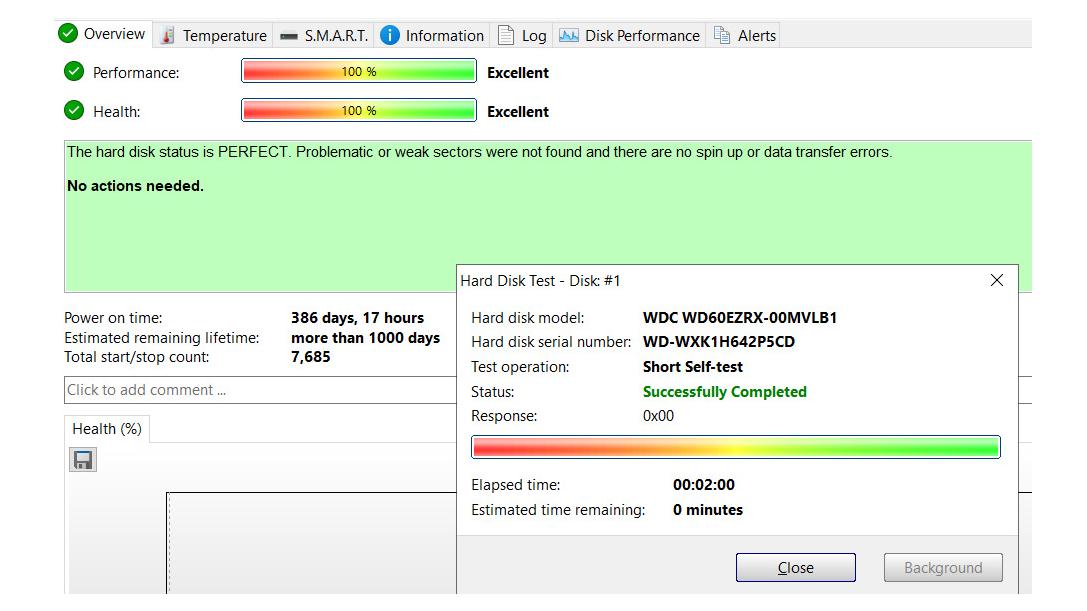The image size is (1087, 611).
Task: Click the blue info icon on the Information tab
Action: tap(390, 36)
